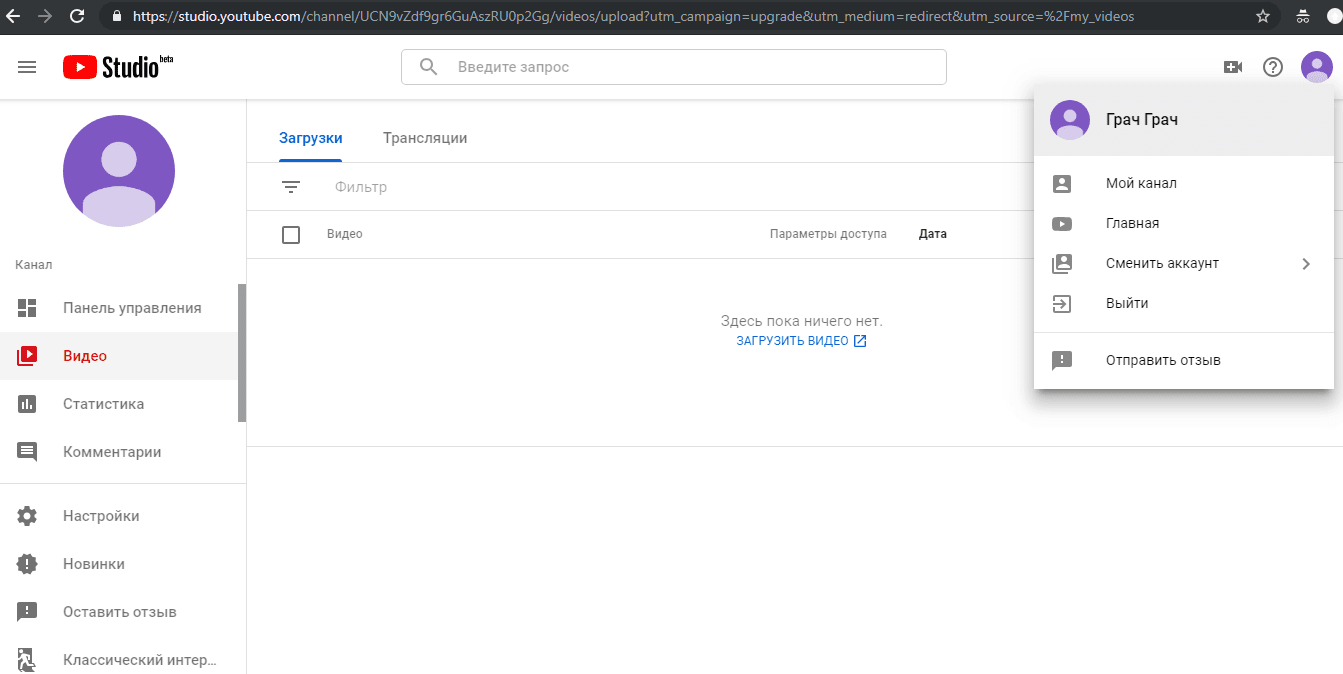Switch to the Загрузки tab
The width and height of the screenshot is (1343, 674).
[x=311, y=138]
